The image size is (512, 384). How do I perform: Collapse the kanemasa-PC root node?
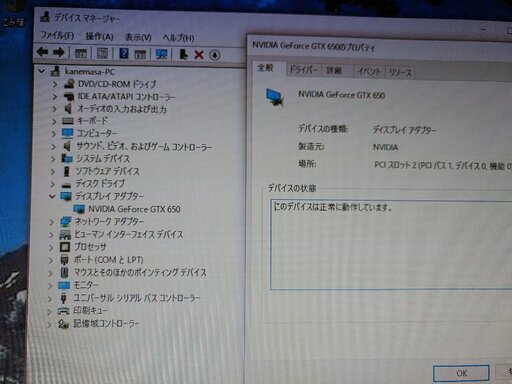tap(42, 71)
